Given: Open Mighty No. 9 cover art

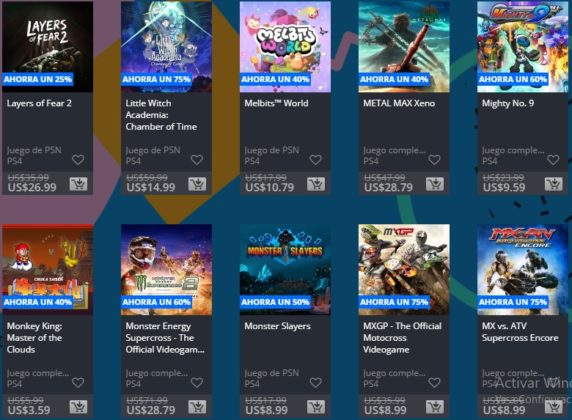Looking at the screenshot, I should (x=523, y=47).
